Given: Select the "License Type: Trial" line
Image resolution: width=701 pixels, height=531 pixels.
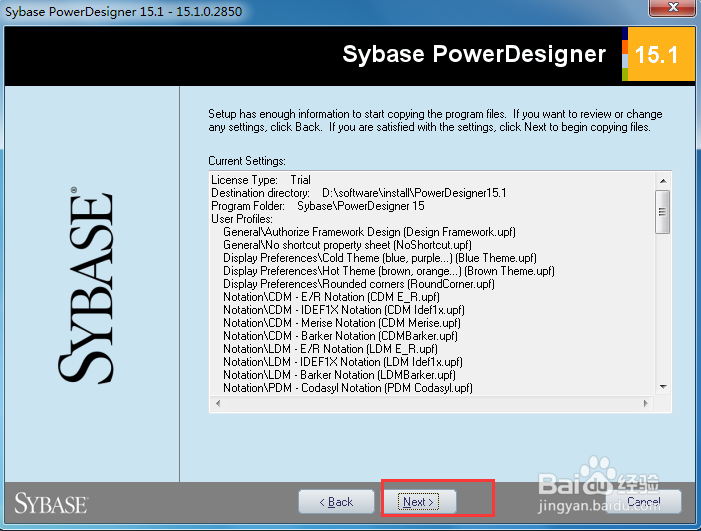Looking at the screenshot, I should click(x=261, y=180).
